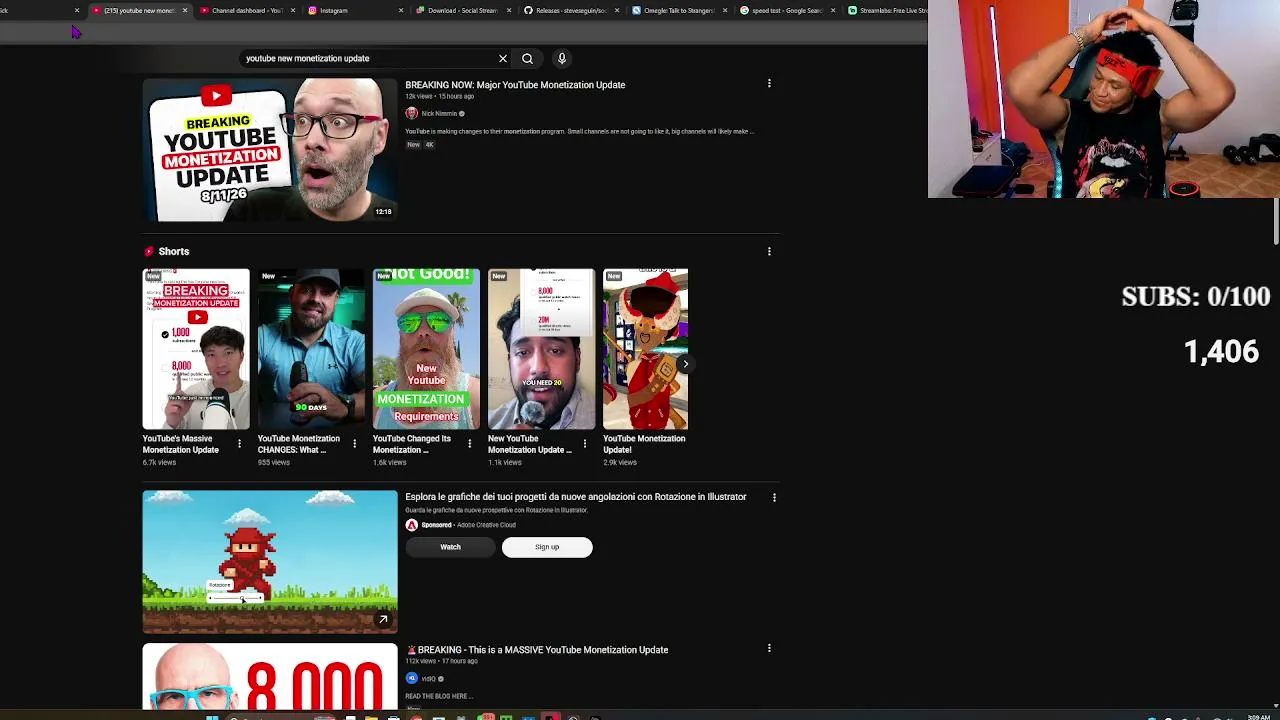Show next Shorts with the arrow
The image size is (1280, 720).
684,364
